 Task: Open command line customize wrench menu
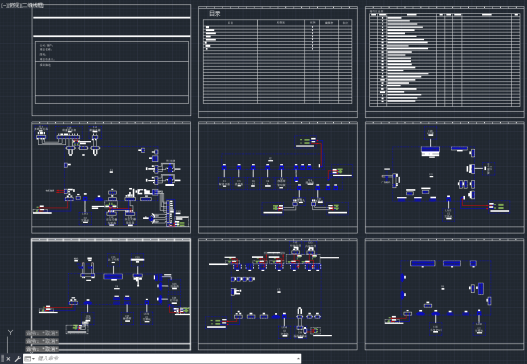point(17,359)
